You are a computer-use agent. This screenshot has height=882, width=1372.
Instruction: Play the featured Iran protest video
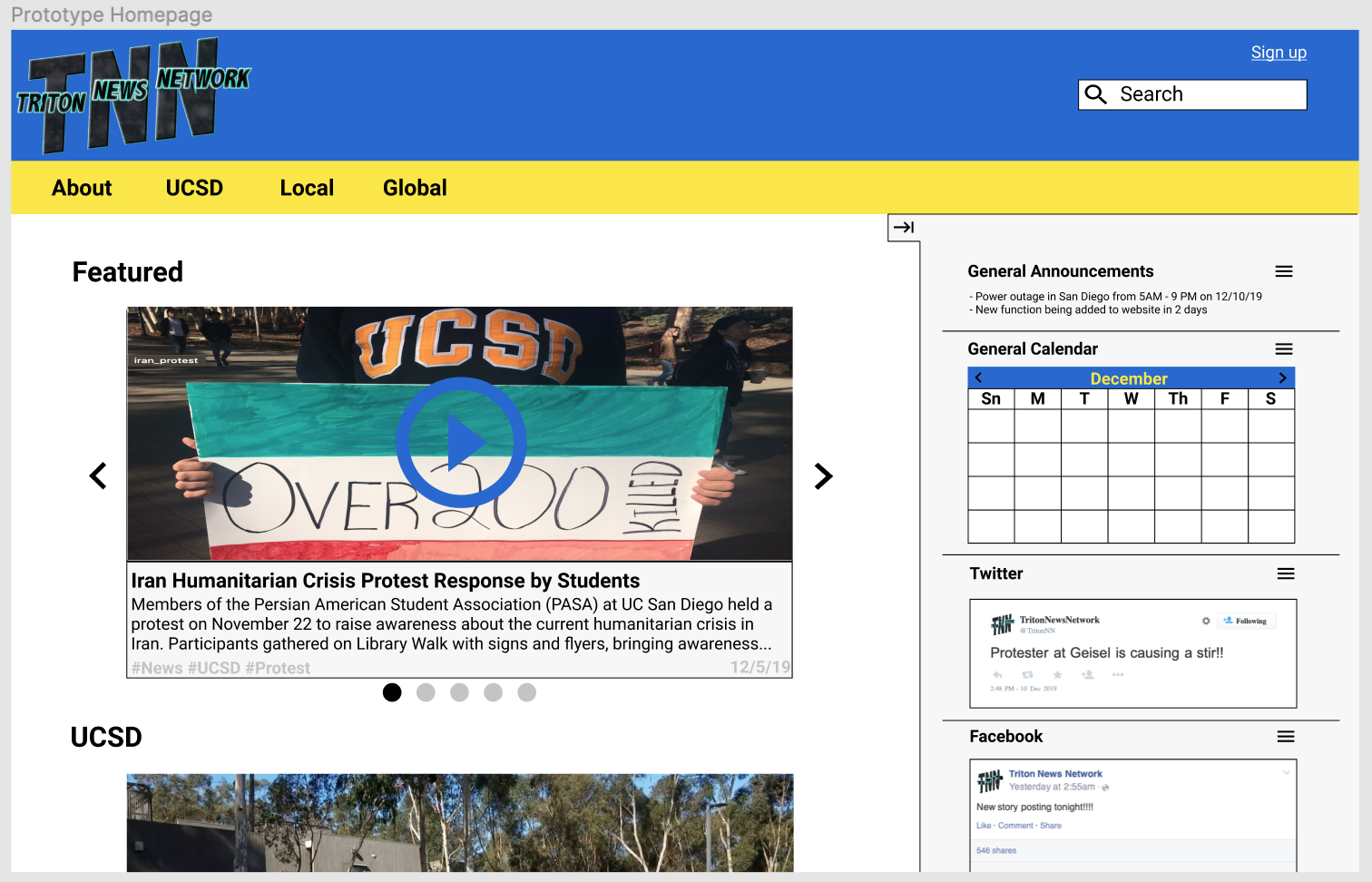(461, 443)
